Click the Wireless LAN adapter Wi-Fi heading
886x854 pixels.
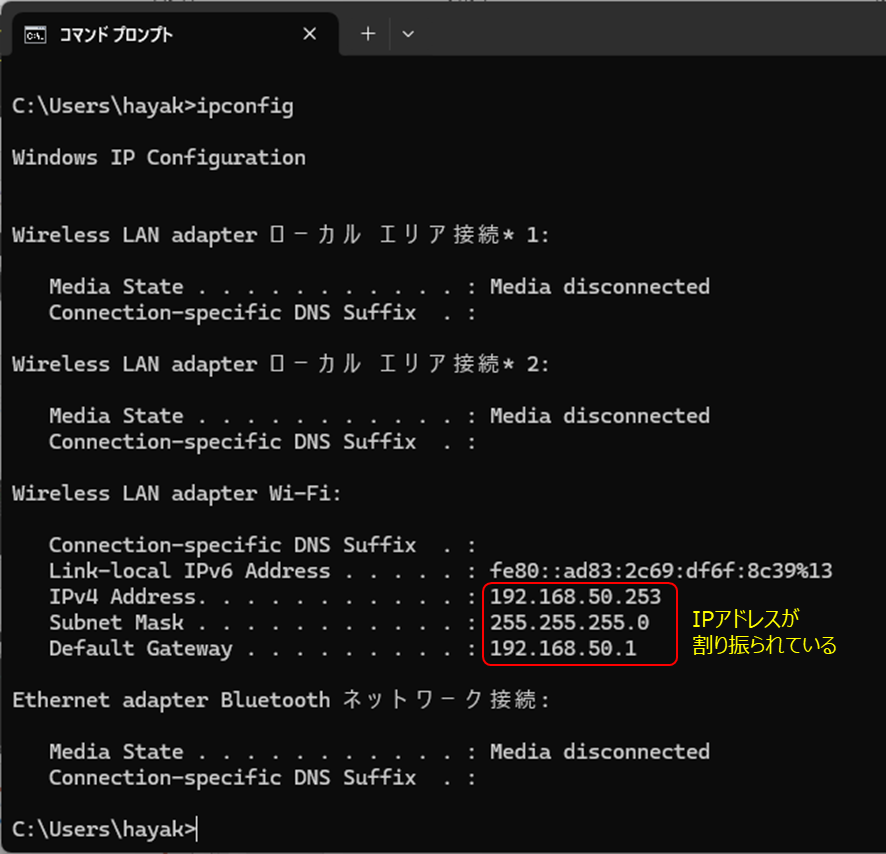point(176,494)
